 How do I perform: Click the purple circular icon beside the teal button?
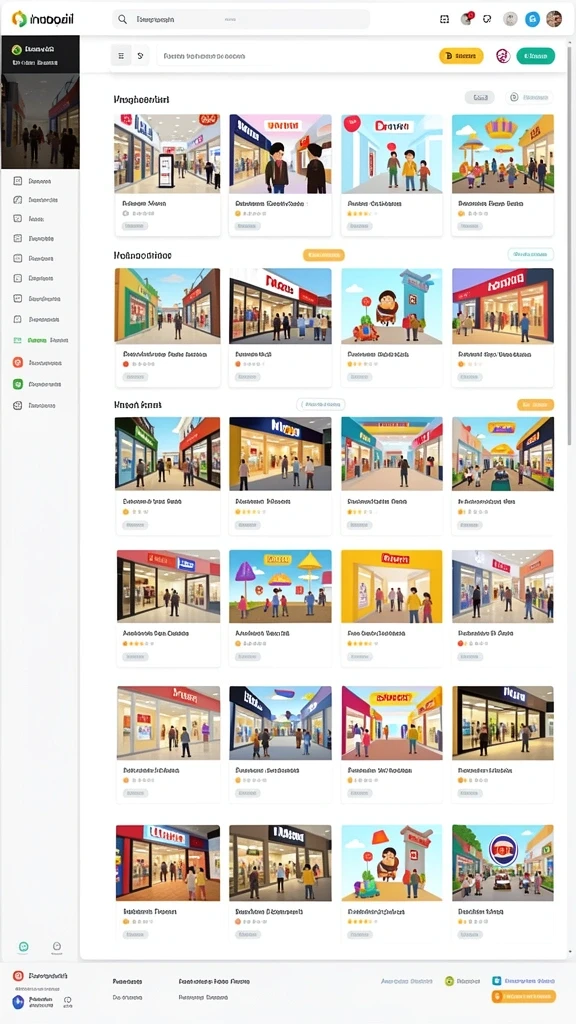503,56
